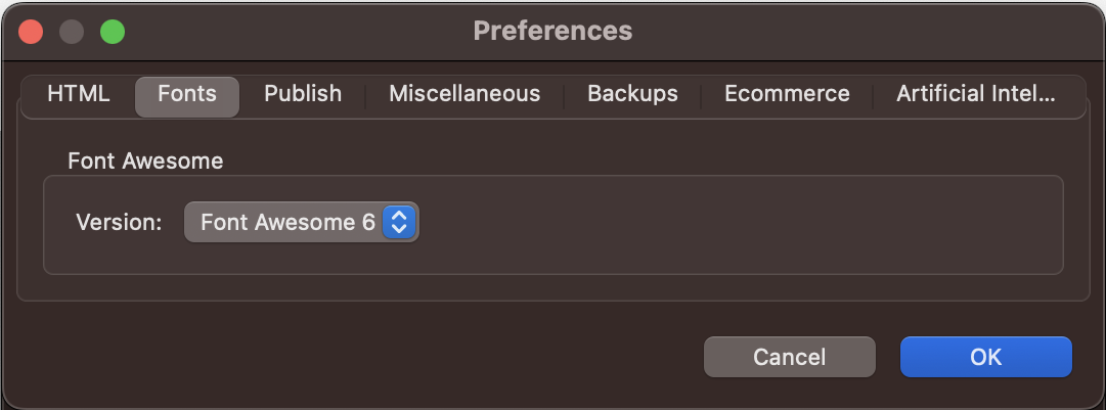
Task: Go to the Miscellaneous tab
Action: pyautogui.click(x=464, y=94)
